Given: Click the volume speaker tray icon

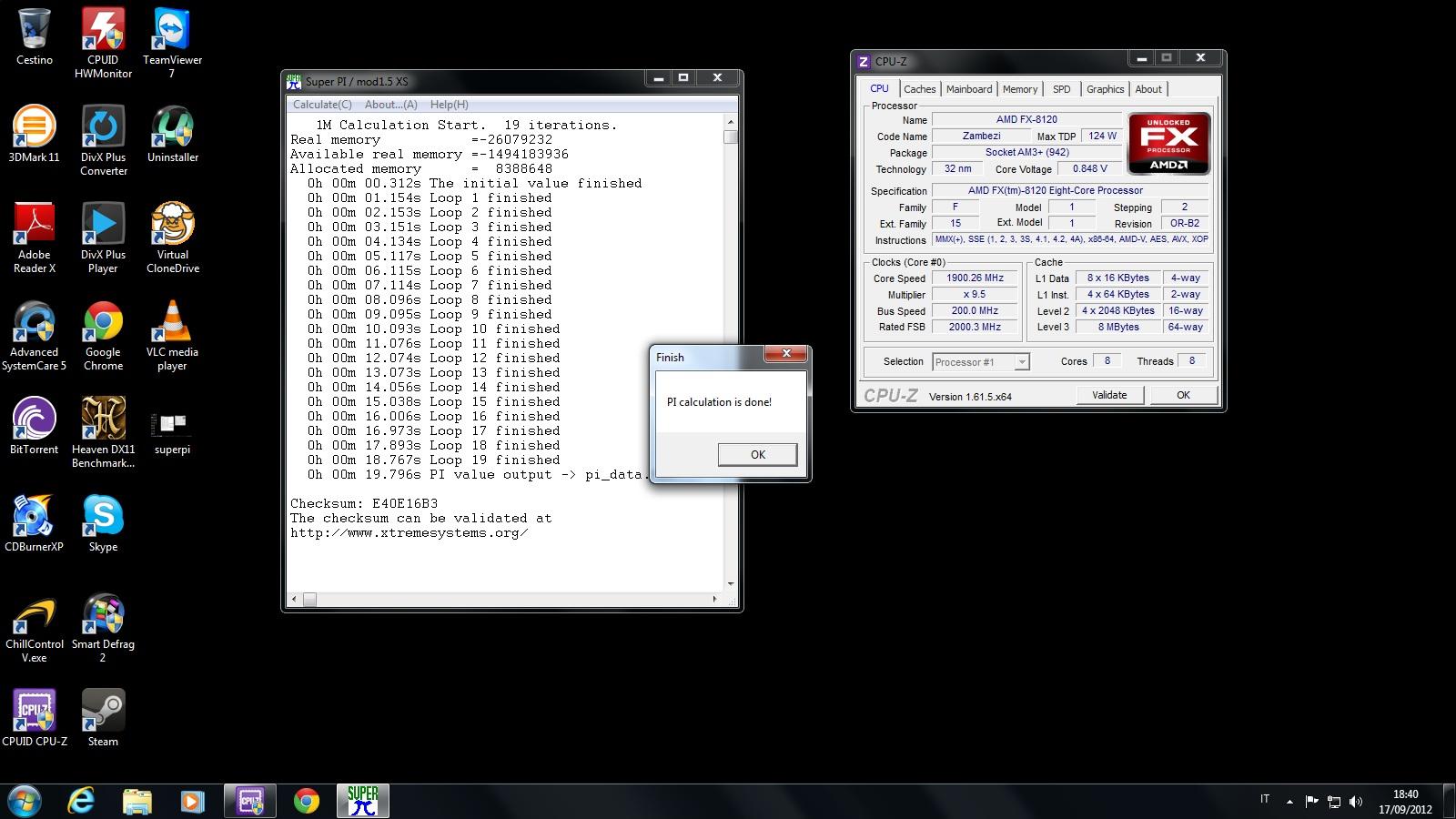Looking at the screenshot, I should pyautogui.click(x=1356, y=802).
